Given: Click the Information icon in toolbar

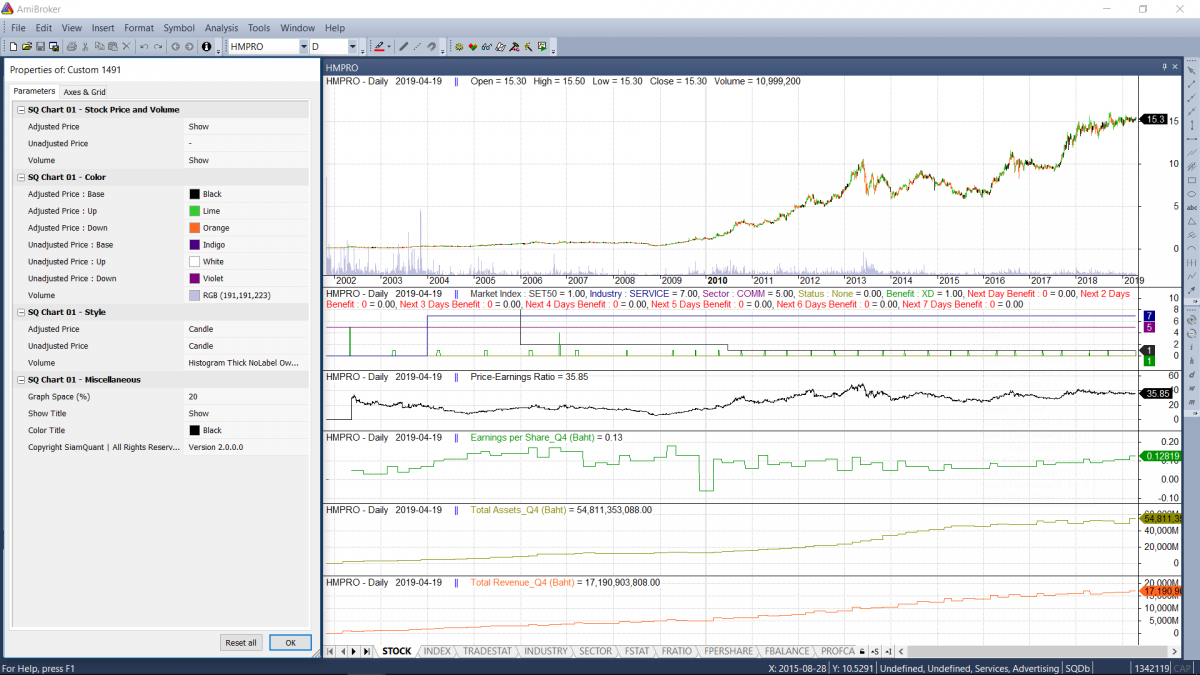Looking at the screenshot, I should point(206,47).
